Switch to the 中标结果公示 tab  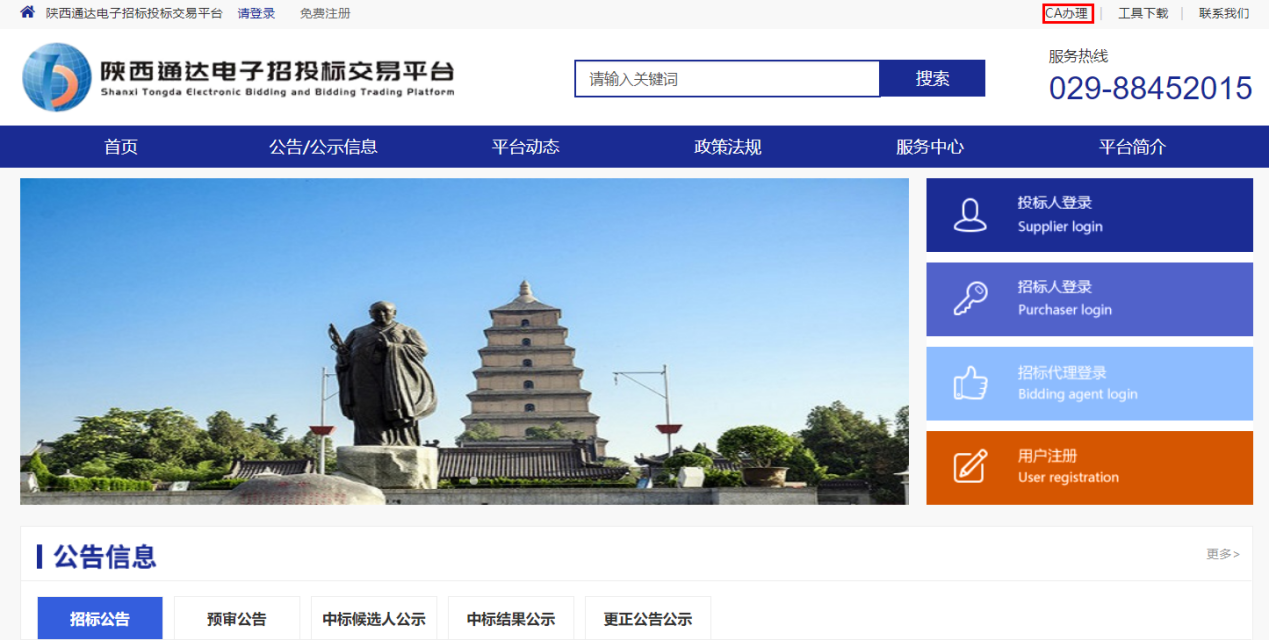511,618
